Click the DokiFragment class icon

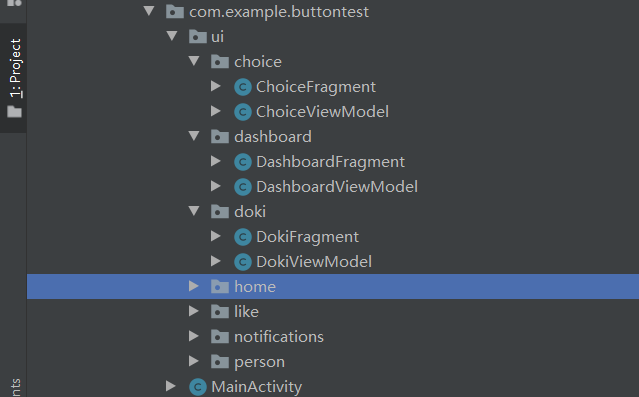coord(243,237)
